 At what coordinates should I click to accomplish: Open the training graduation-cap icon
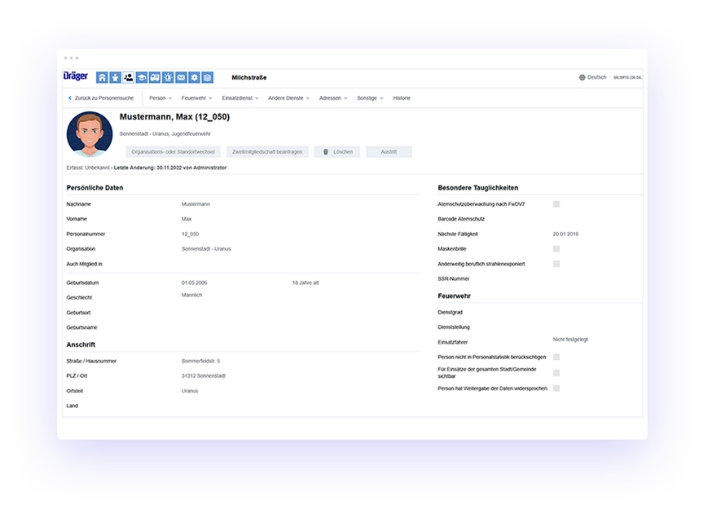(141, 77)
